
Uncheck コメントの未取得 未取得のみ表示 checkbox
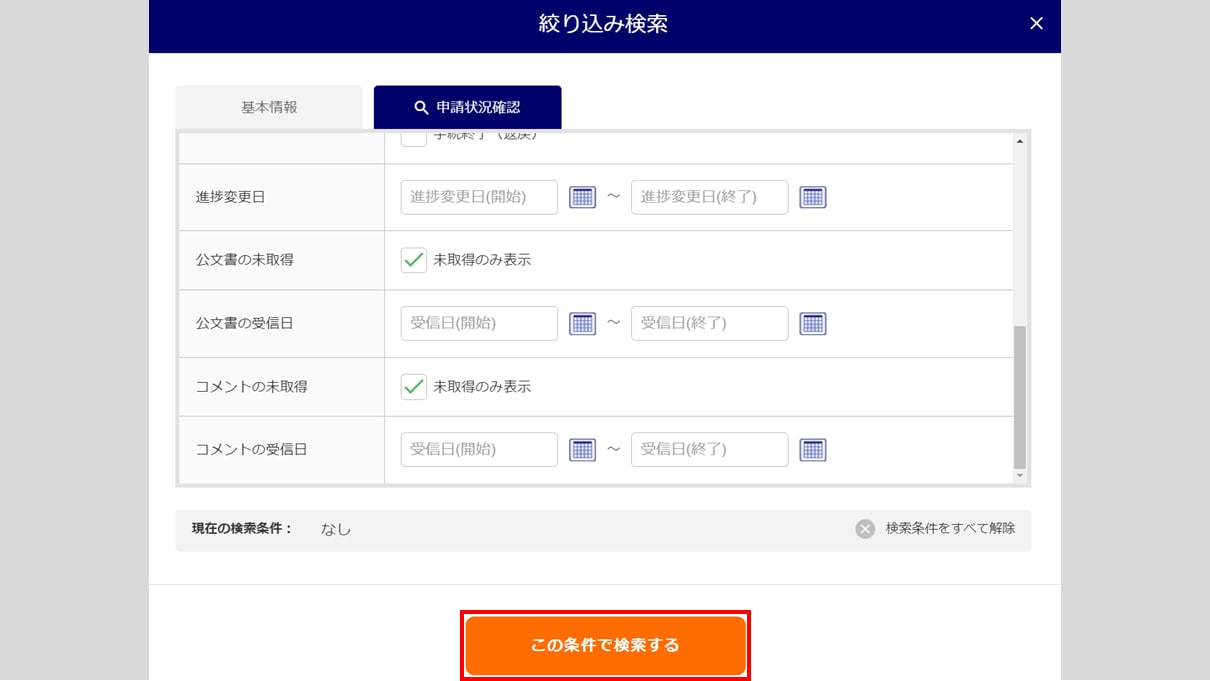point(414,387)
